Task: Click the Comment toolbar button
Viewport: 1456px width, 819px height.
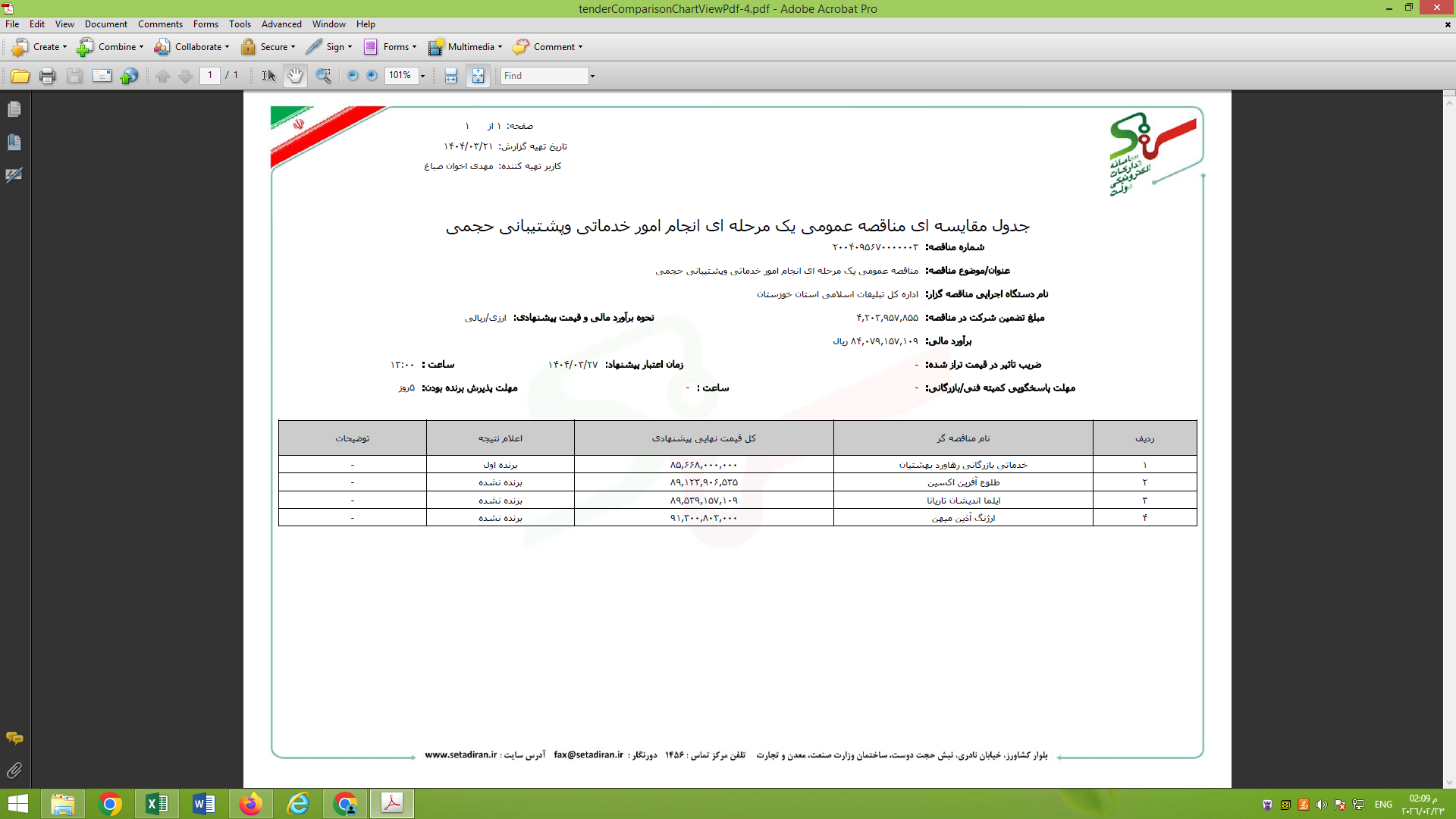Action: coord(548,47)
